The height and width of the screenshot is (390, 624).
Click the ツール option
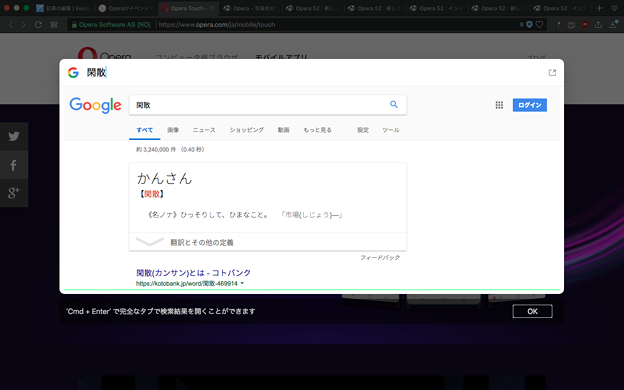pos(391,130)
